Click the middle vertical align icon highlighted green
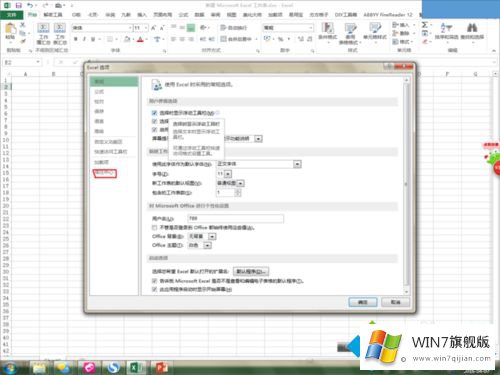The height and width of the screenshot is (375, 500). [191, 28]
